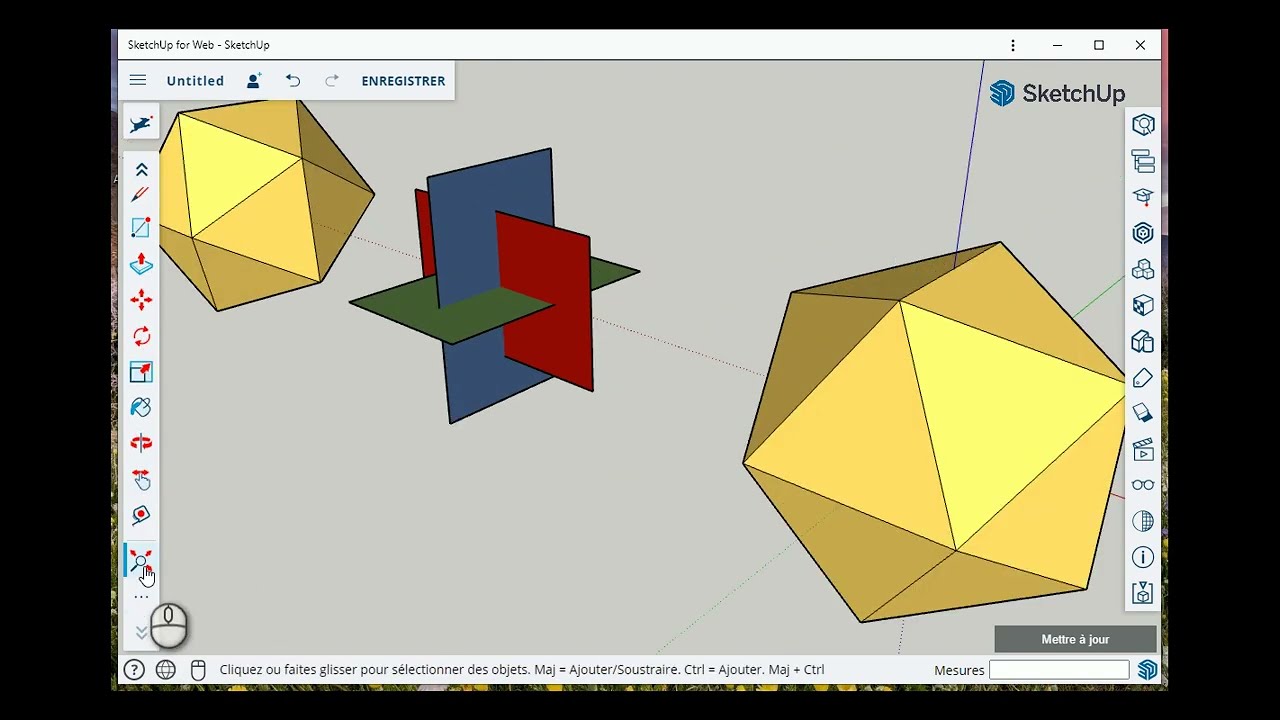The width and height of the screenshot is (1280, 720).
Task: Open the running-dog search tool icon
Action: pos(141,124)
